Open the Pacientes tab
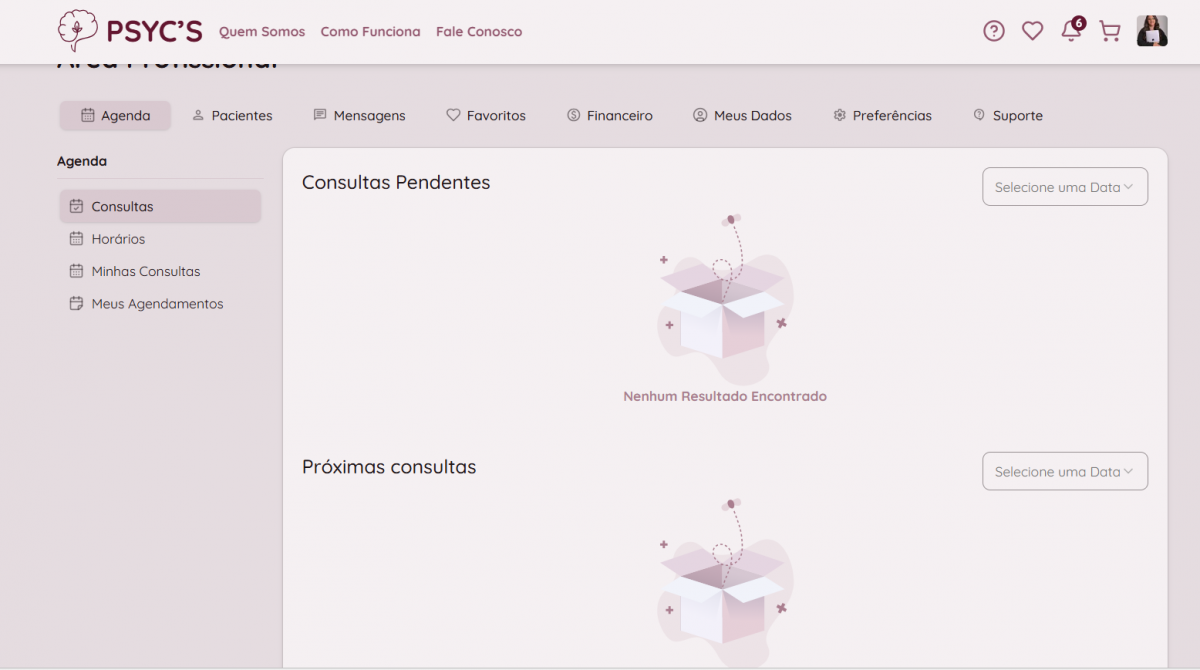1200x670 pixels. point(232,116)
